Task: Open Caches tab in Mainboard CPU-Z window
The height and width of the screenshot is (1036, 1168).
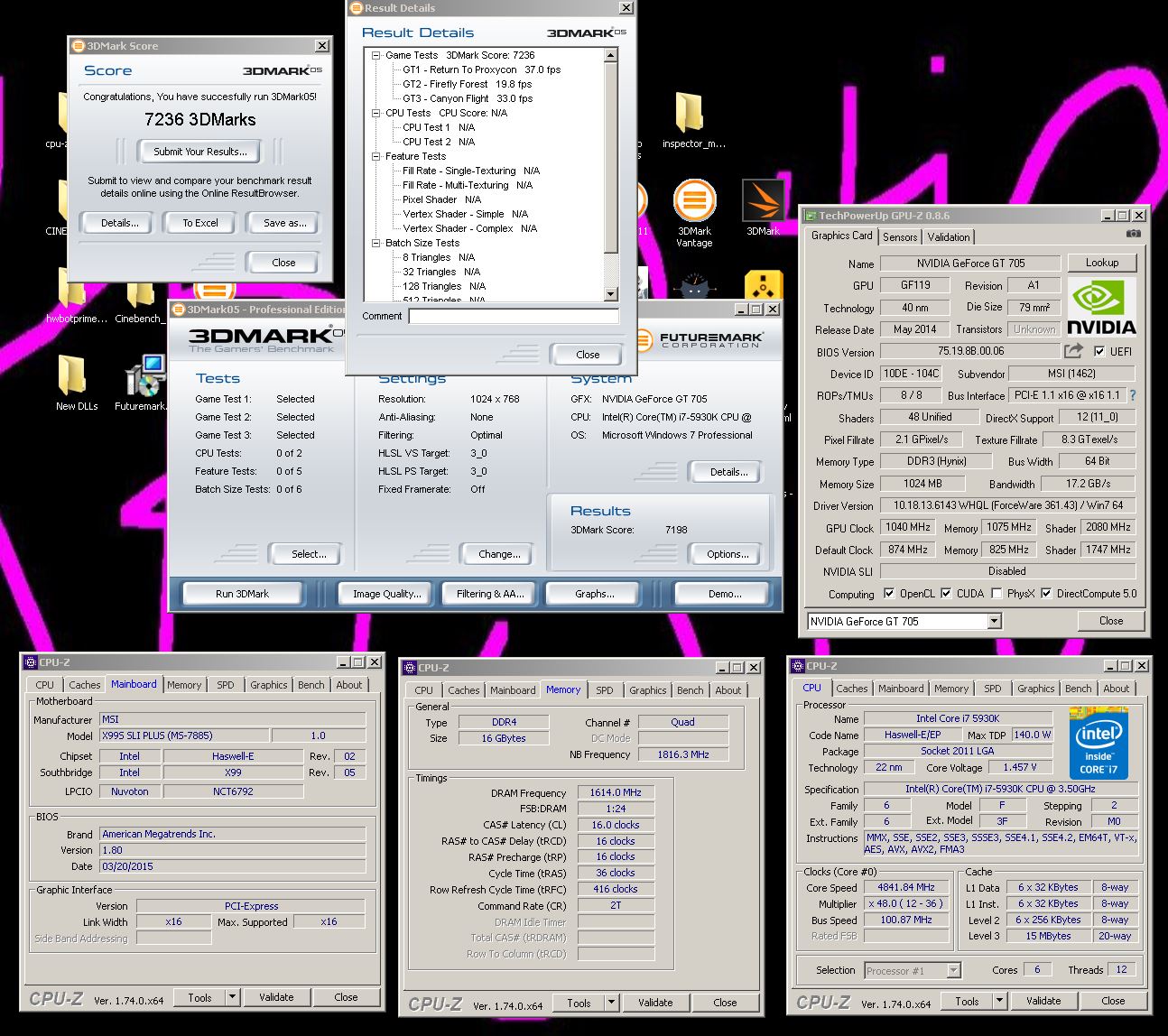Action: coord(85,685)
